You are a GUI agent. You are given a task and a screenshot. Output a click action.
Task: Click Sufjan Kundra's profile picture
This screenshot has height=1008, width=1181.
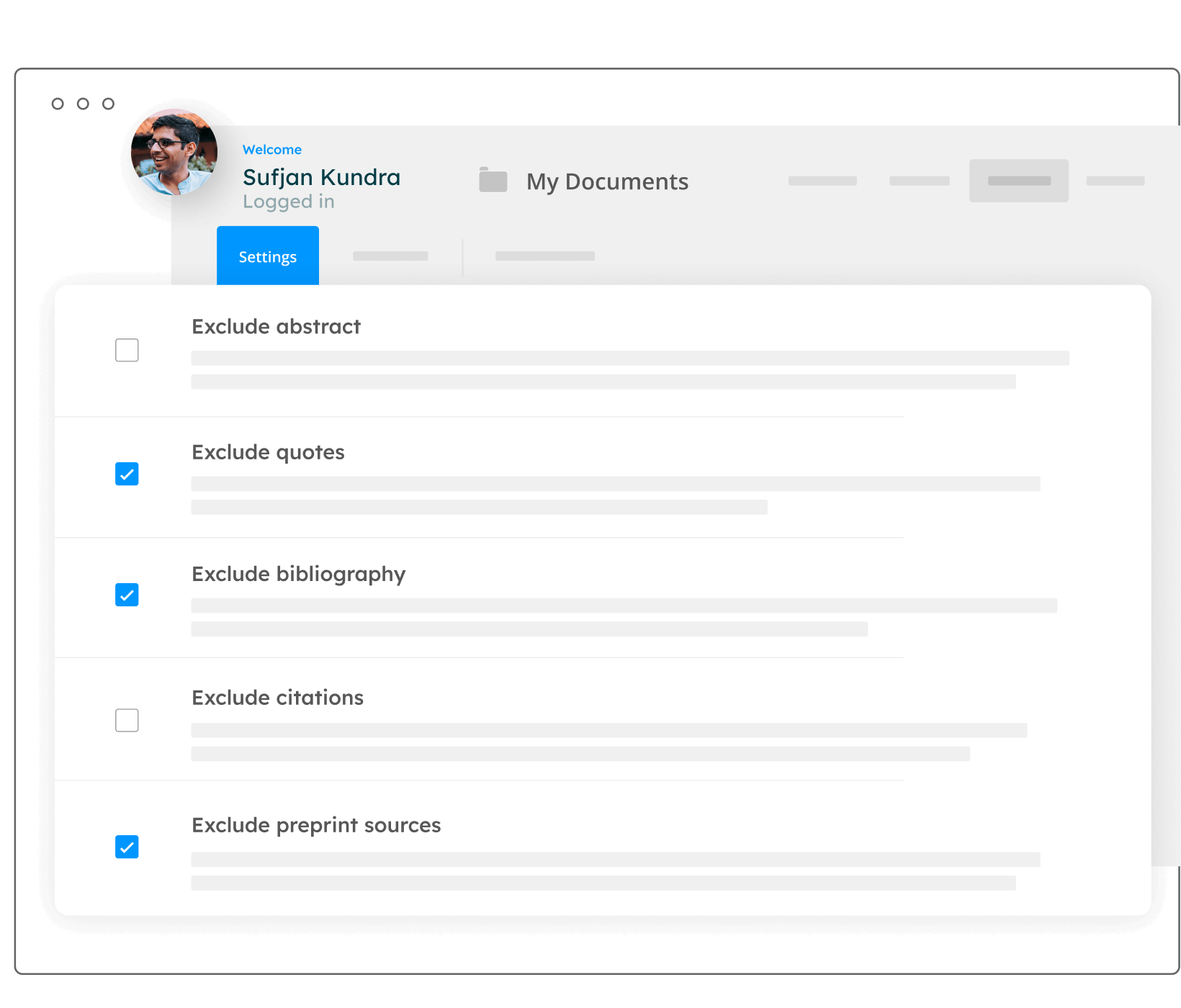click(174, 153)
